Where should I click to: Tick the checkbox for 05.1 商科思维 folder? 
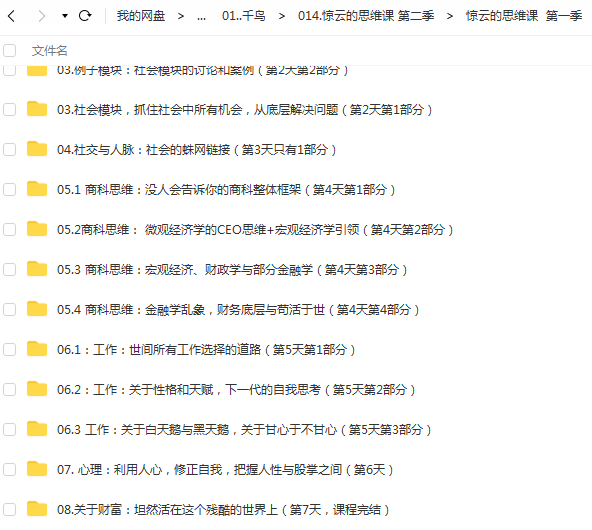click(x=9, y=190)
